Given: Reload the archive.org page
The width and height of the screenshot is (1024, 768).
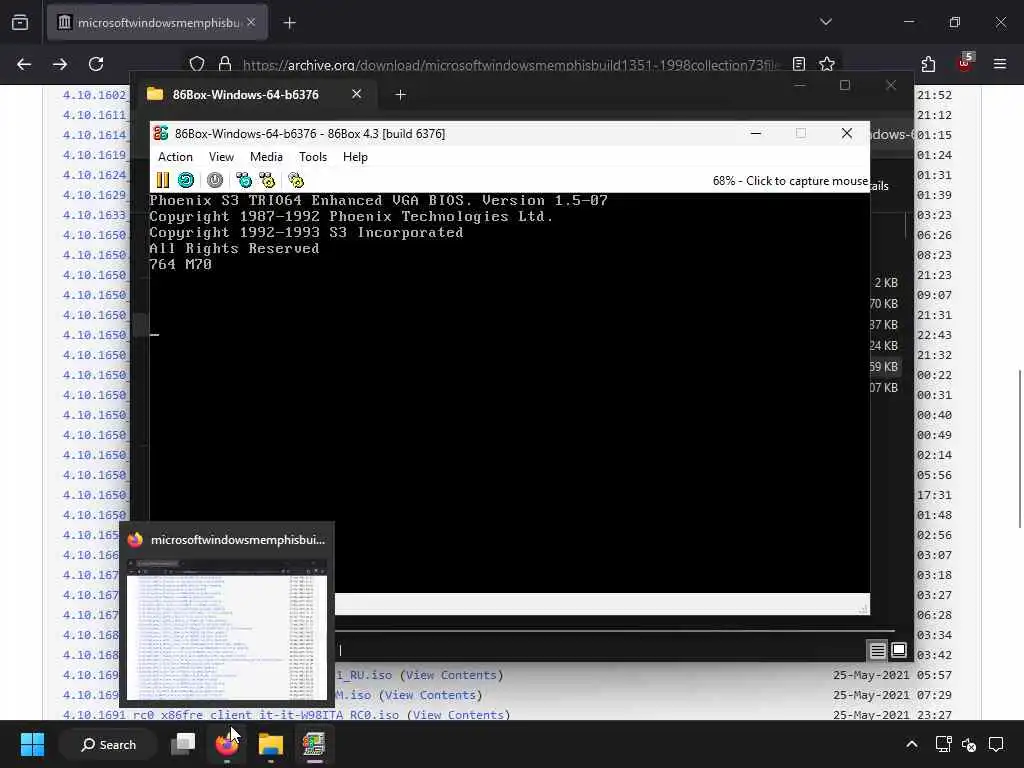Looking at the screenshot, I should pos(96,64).
